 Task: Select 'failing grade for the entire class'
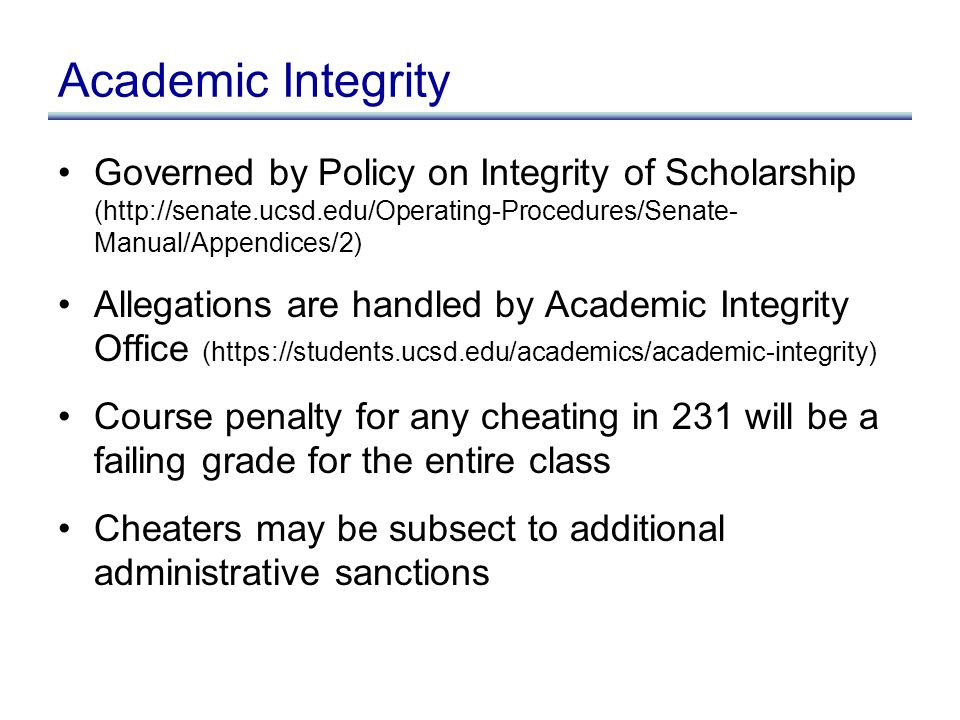352,461
